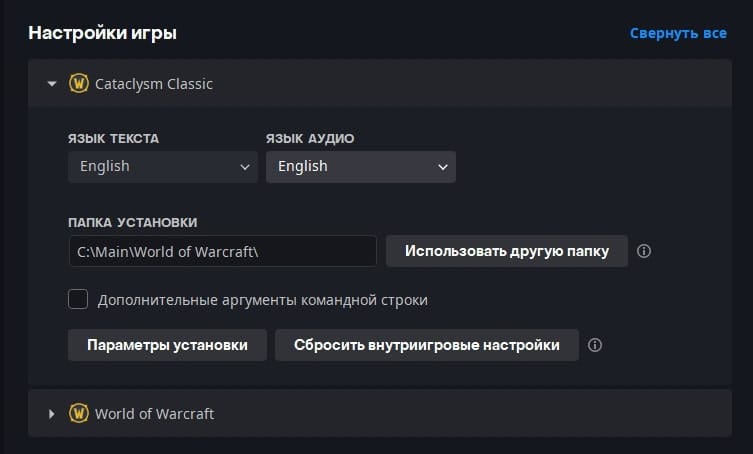The image size is (753, 454).
Task: Open Параметры установки
Action: pyautogui.click(x=167, y=345)
